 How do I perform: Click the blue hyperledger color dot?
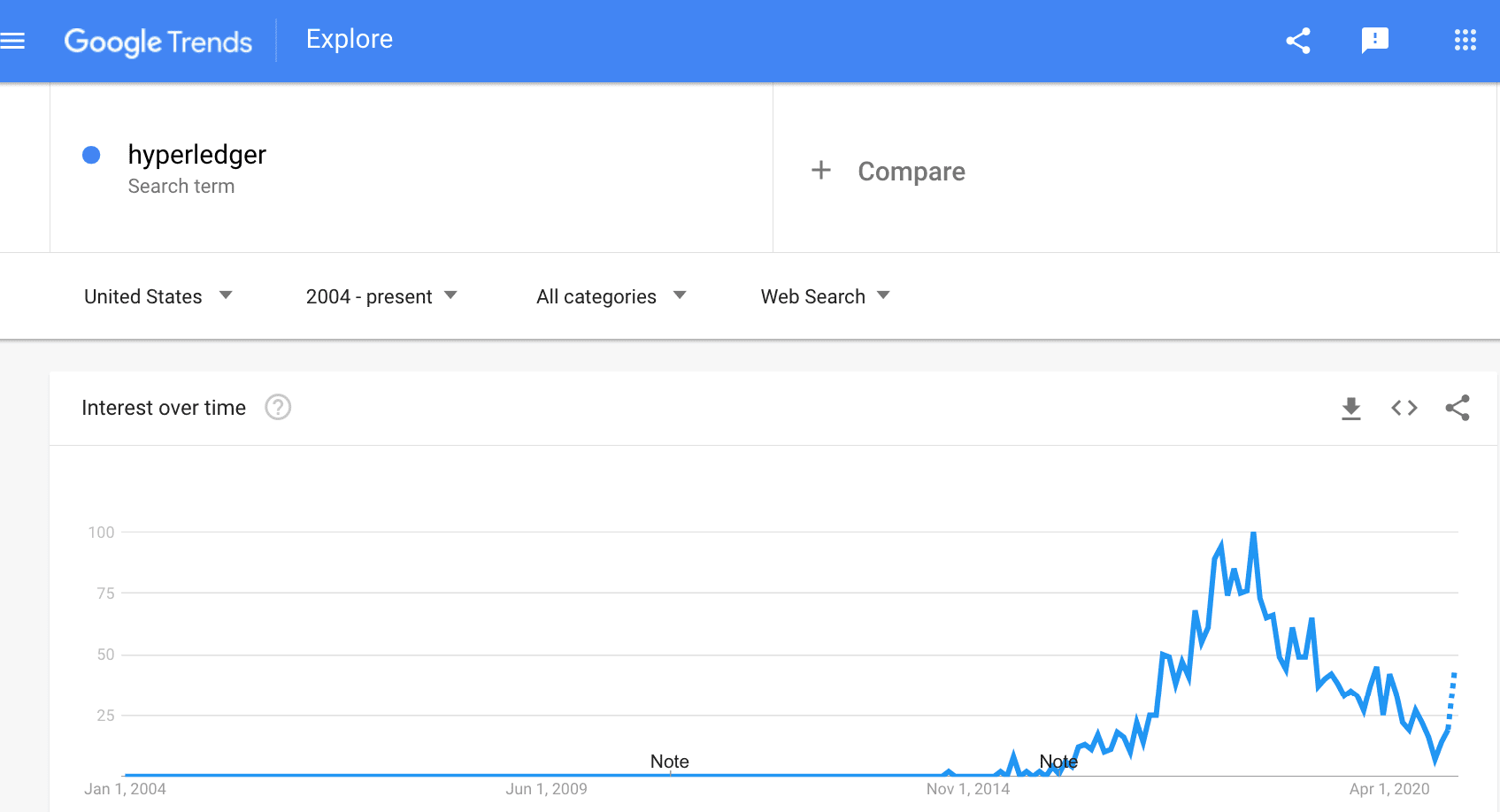91,155
